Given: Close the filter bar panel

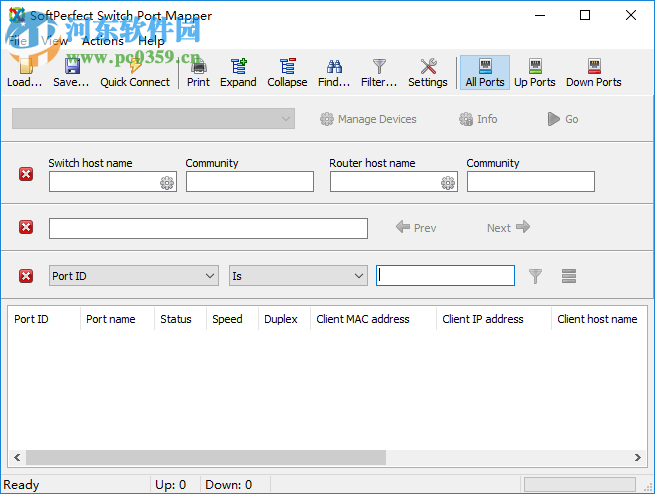Looking at the screenshot, I should point(26,276).
